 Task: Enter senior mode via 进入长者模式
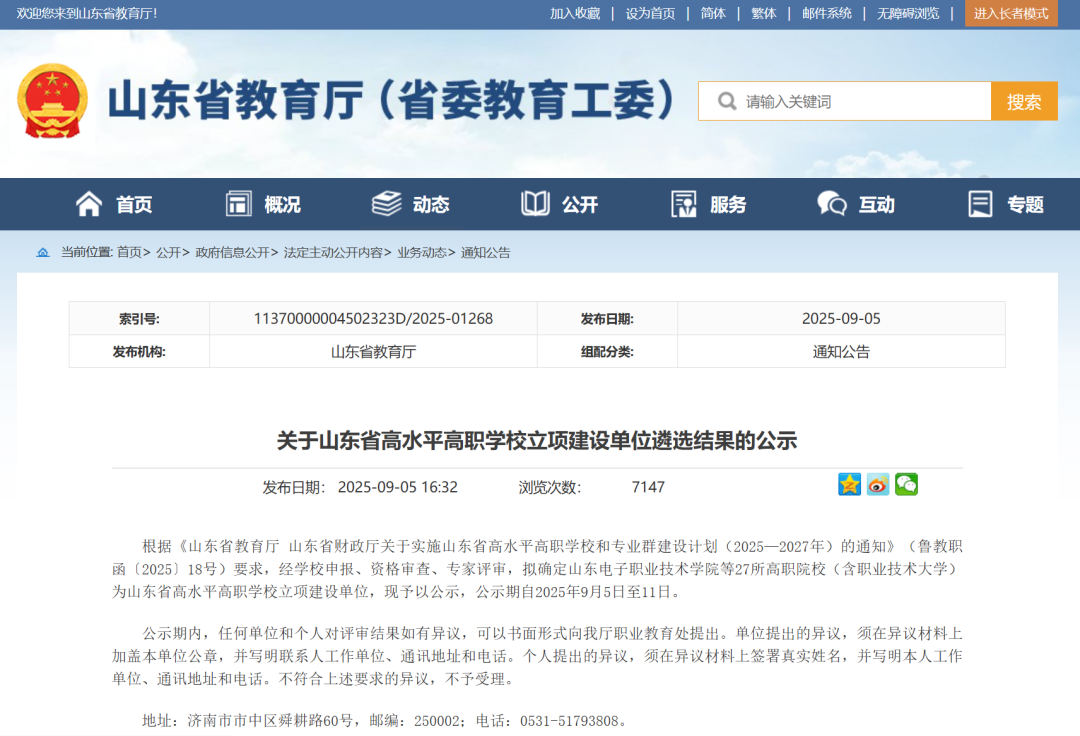point(1011,13)
